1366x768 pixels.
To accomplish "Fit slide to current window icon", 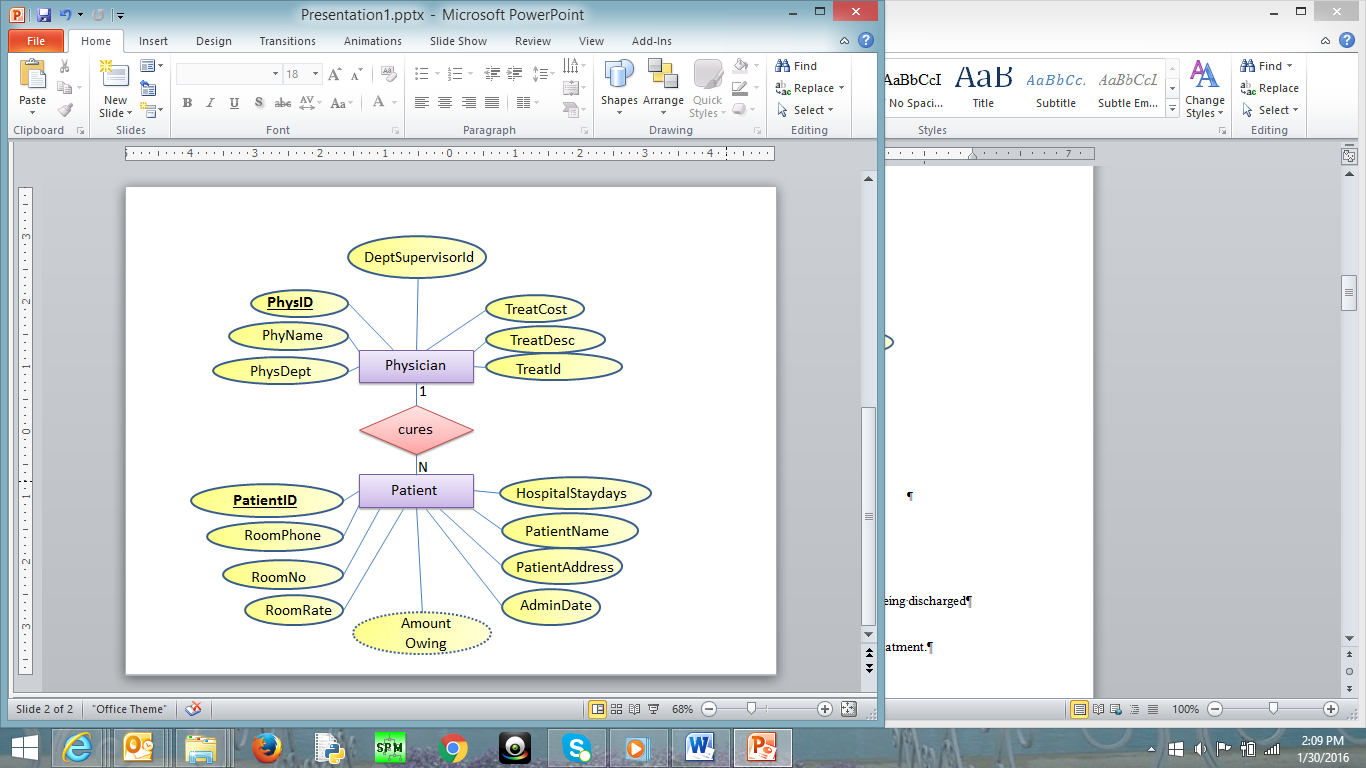I will click(x=848, y=709).
